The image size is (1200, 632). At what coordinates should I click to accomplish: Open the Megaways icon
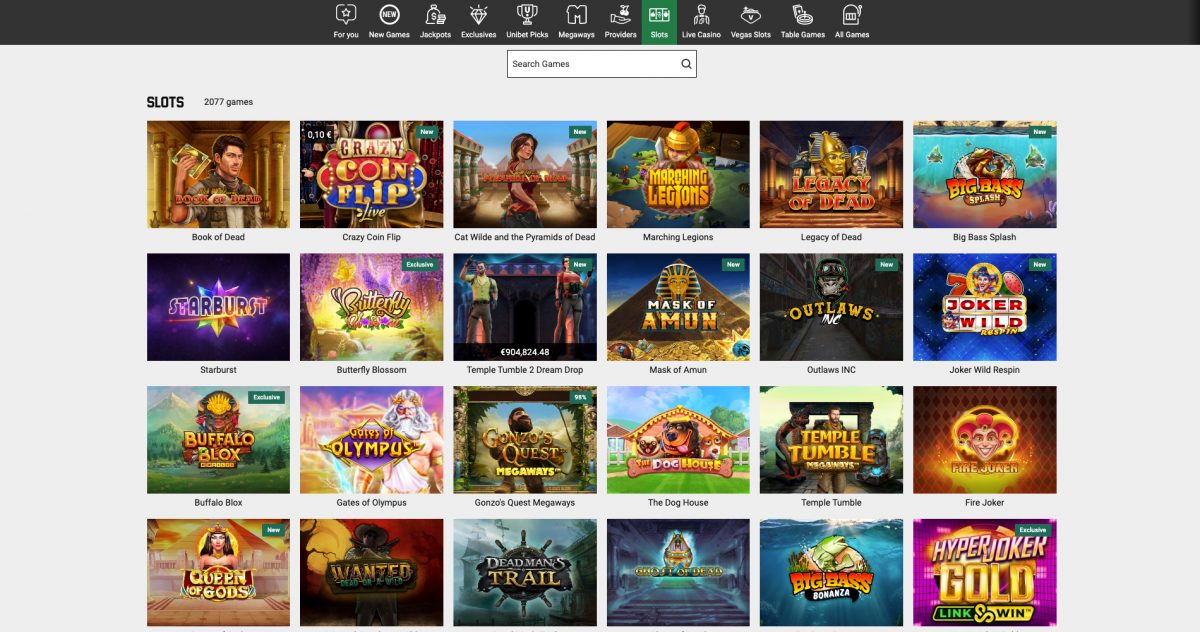click(576, 14)
